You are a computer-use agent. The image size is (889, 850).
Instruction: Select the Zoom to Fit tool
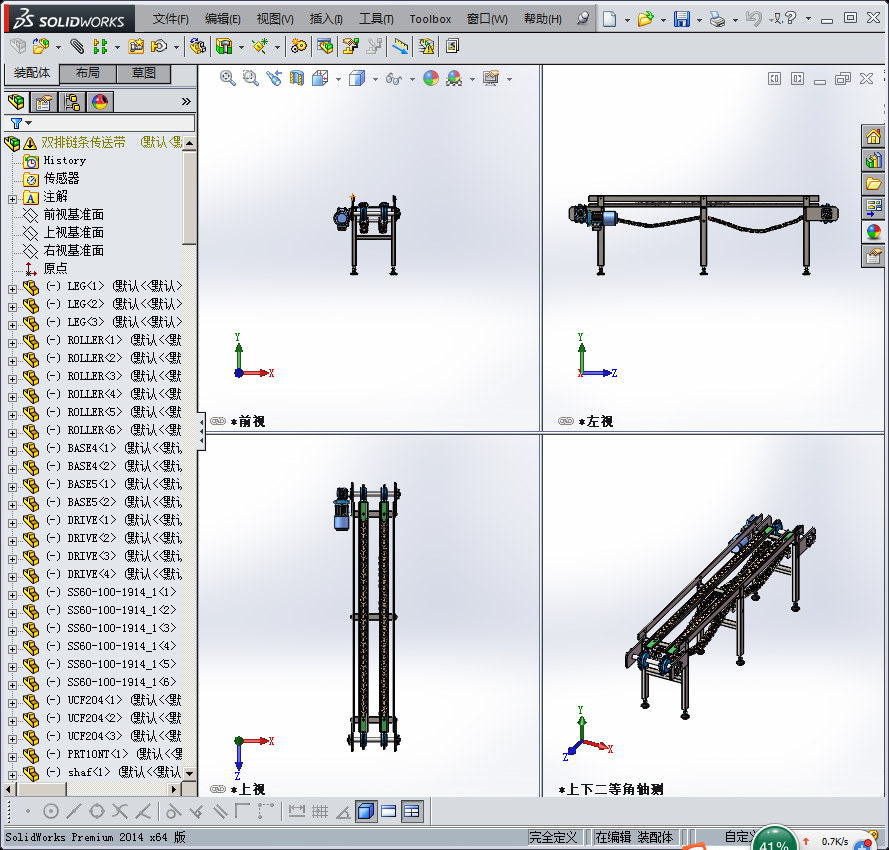tap(227, 79)
